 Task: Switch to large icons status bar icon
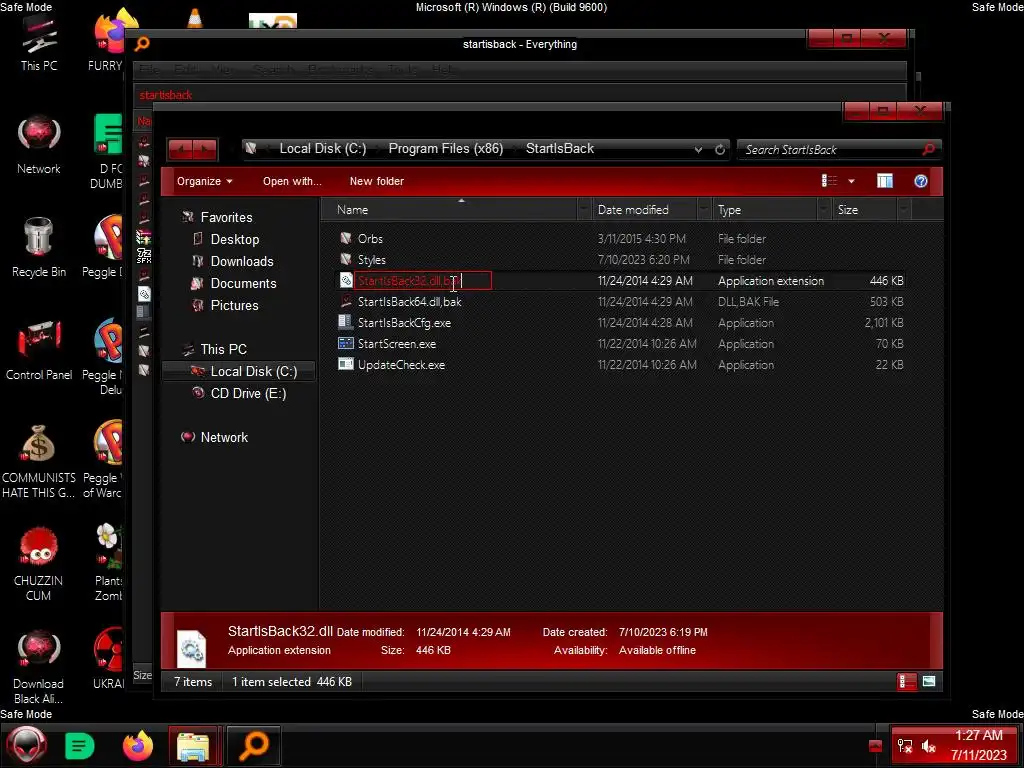tap(929, 682)
